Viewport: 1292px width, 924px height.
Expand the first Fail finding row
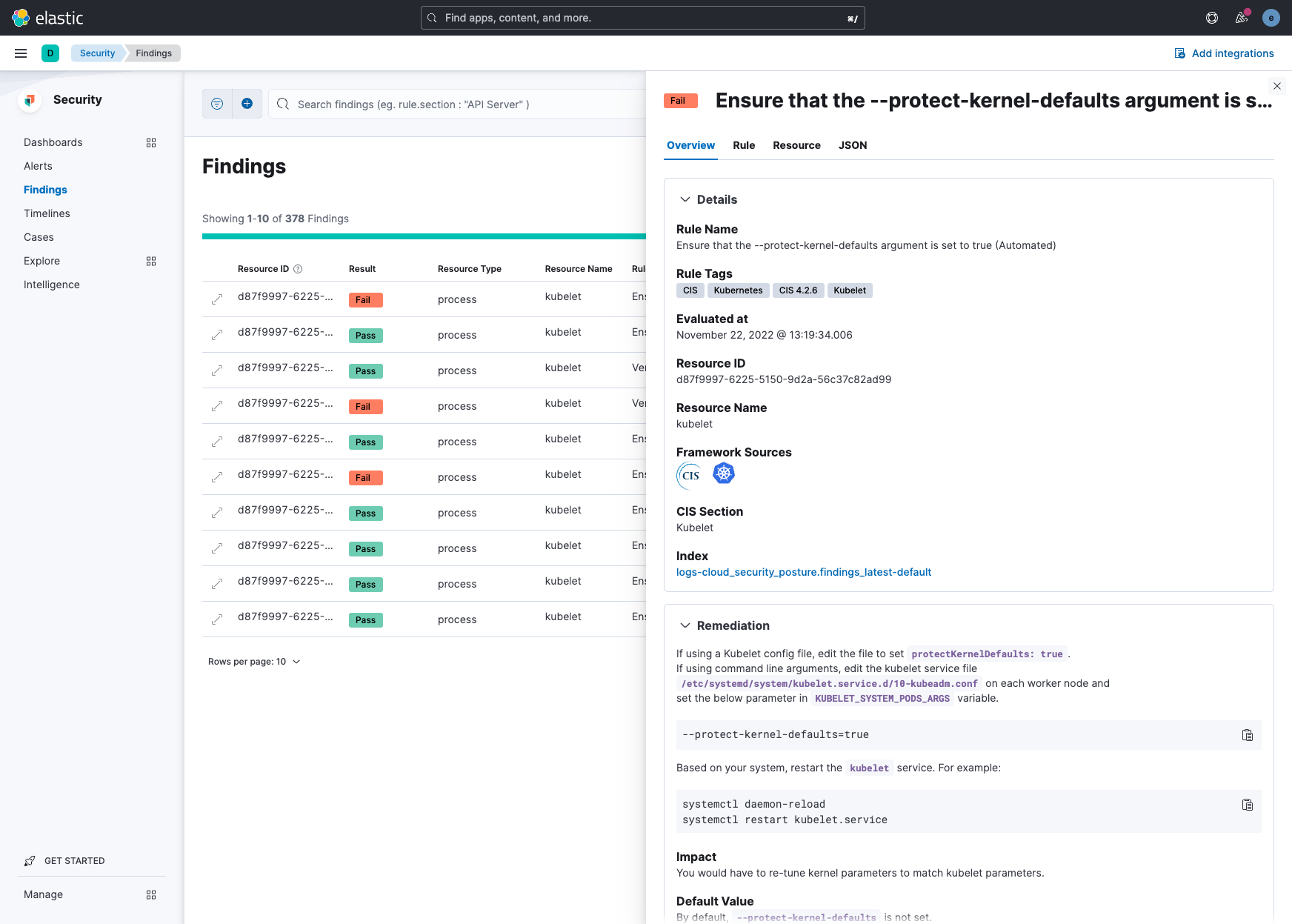(x=217, y=299)
